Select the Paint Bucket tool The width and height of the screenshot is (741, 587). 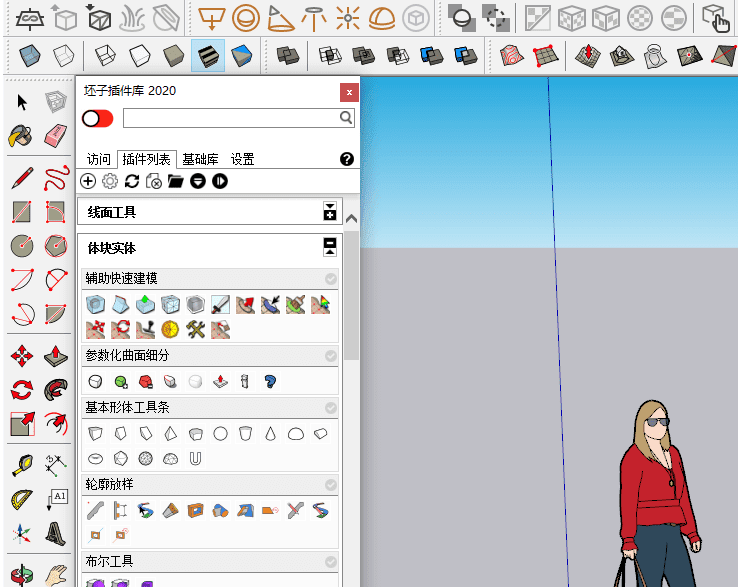(22, 134)
